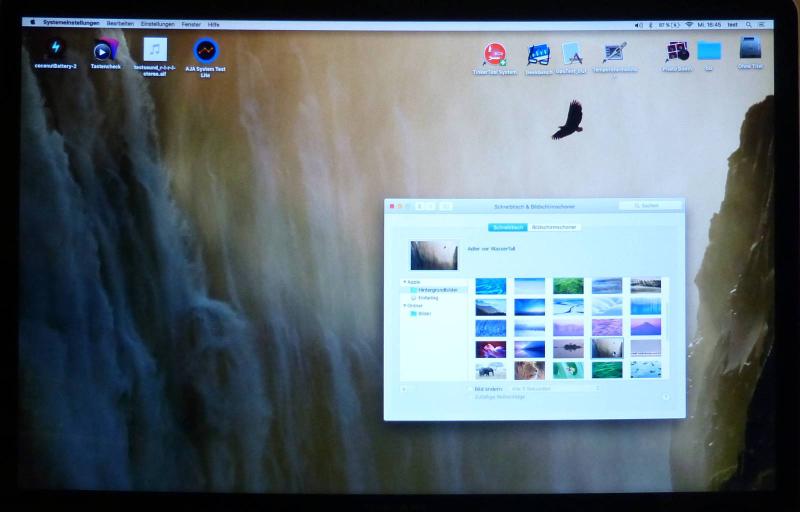Collapse the Ordner group in sidebar
Image resolution: width=800 pixels, height=512 pixels.
click(405, 305)
